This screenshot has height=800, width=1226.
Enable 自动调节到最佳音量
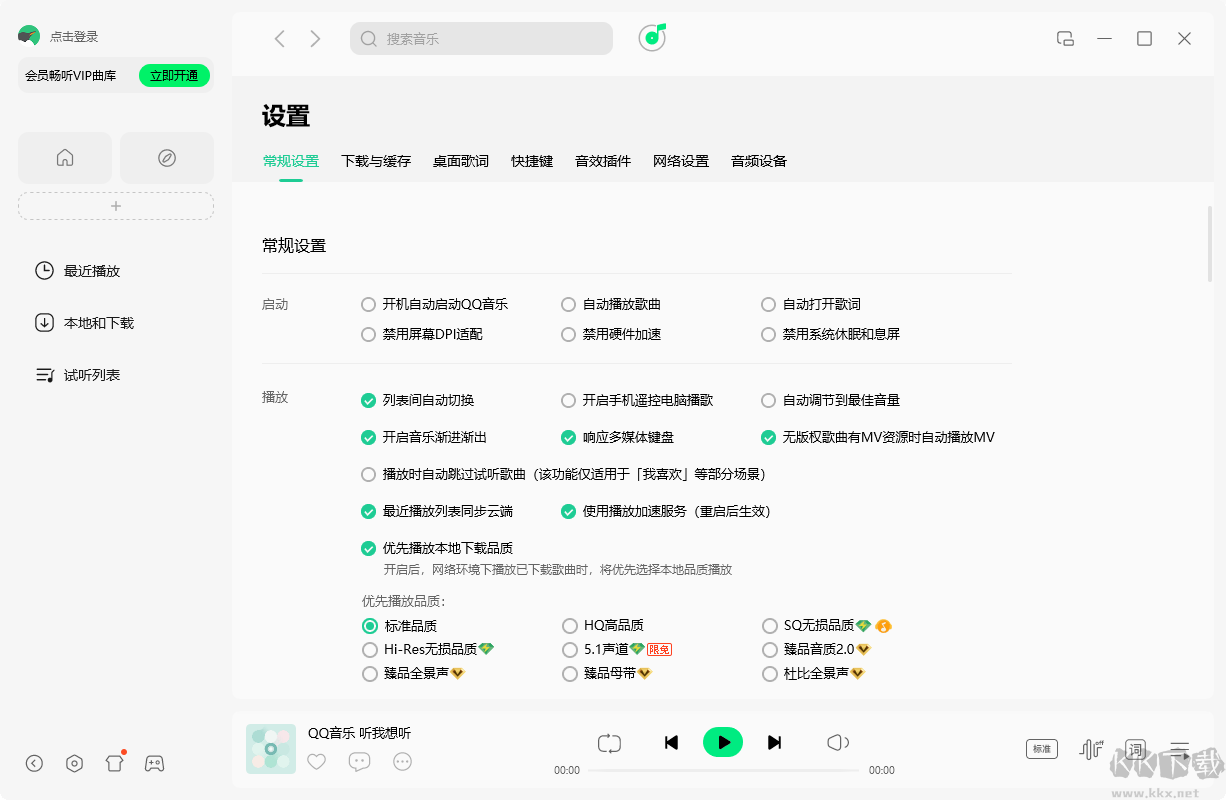(768, 400)
